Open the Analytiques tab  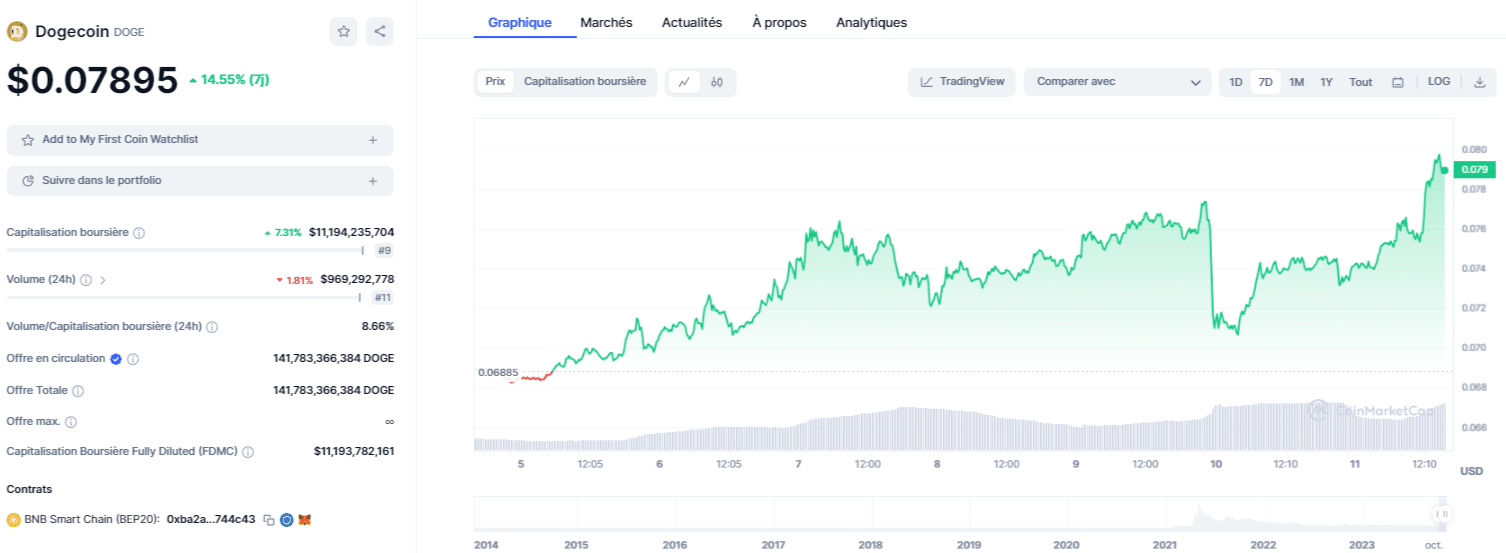(871, 22)
